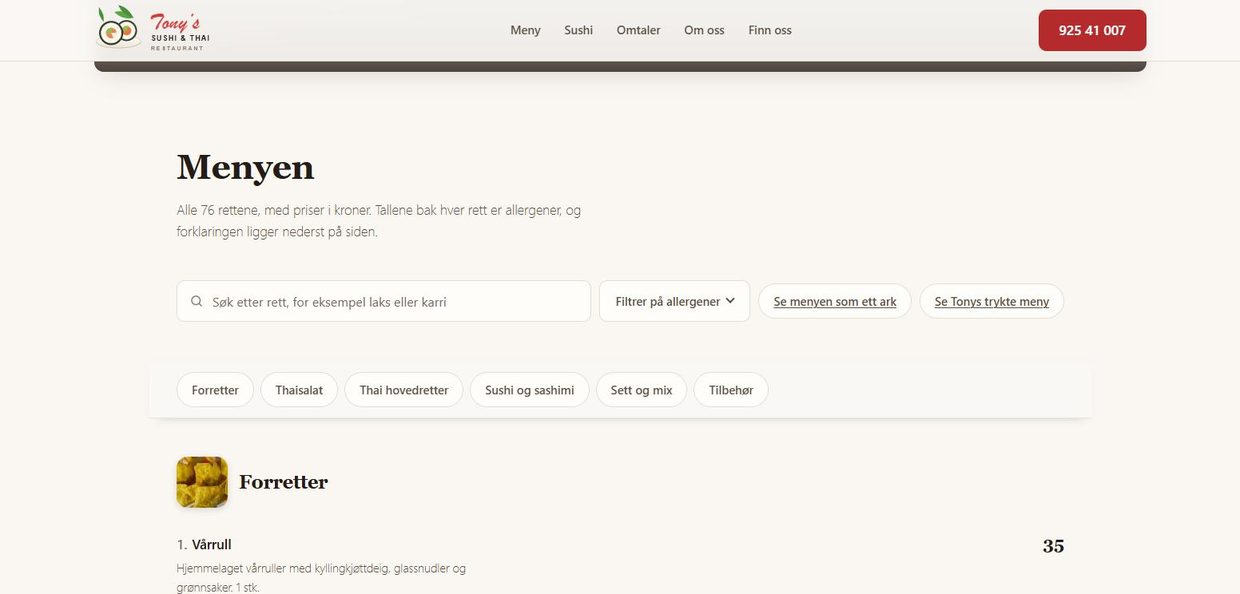The height and width of the screenshot is (594, 1240).
Task: Click the Vårrull price 35
Action: pyautogui.click(x=1053, y=546)
